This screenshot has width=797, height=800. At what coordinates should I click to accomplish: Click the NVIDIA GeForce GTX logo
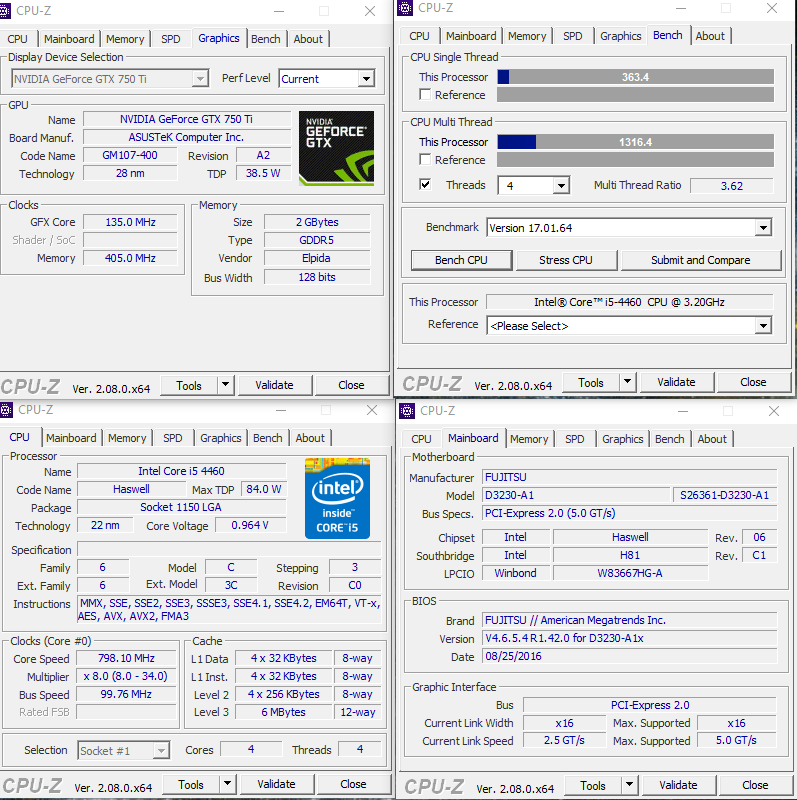[336, 148]
